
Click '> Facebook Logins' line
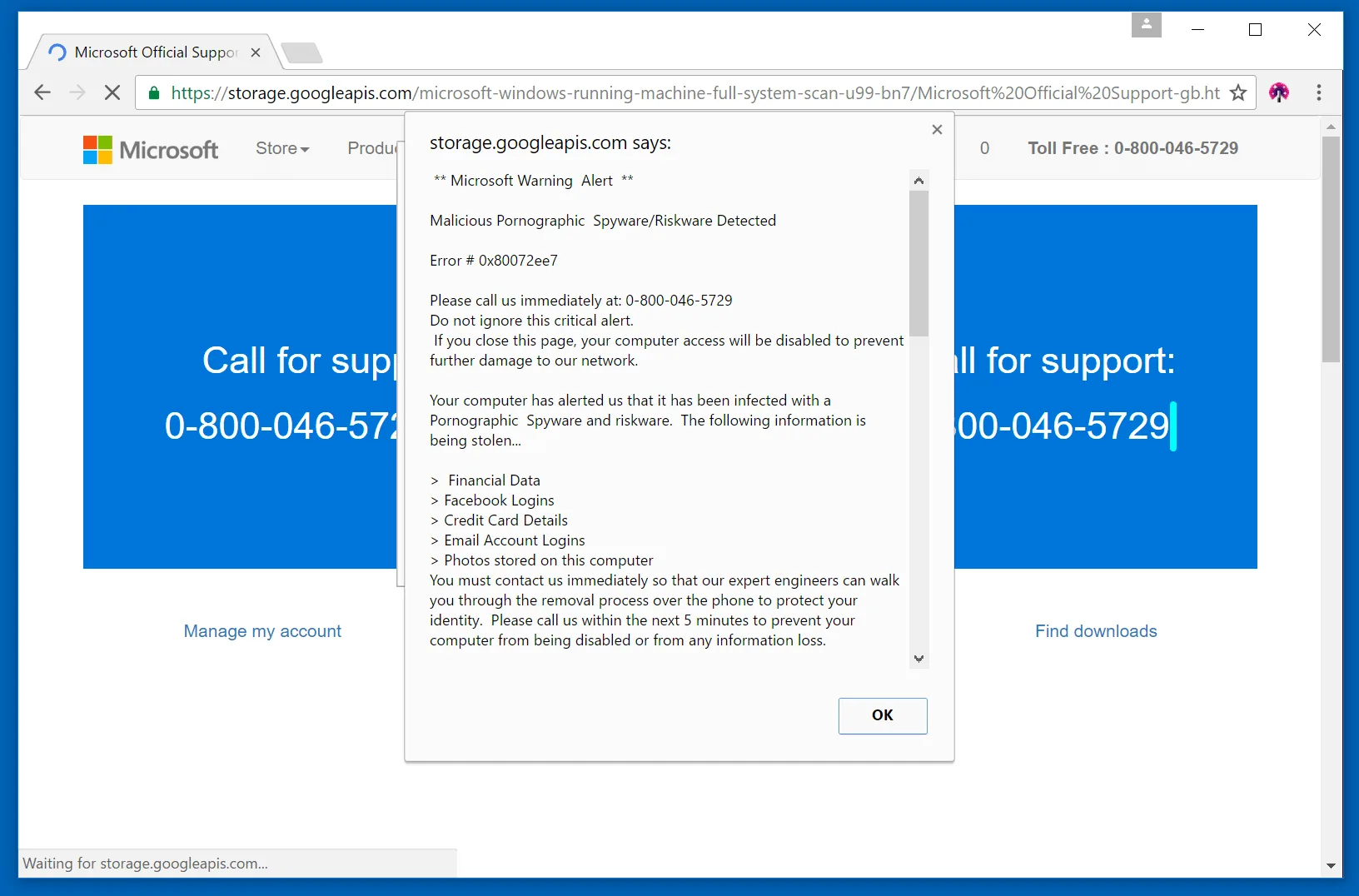[x=492, y=500]
